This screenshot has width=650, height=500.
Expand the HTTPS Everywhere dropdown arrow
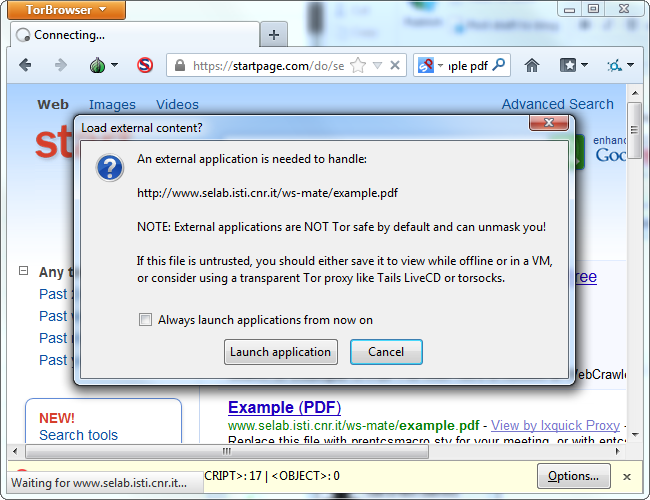(631, 65)
